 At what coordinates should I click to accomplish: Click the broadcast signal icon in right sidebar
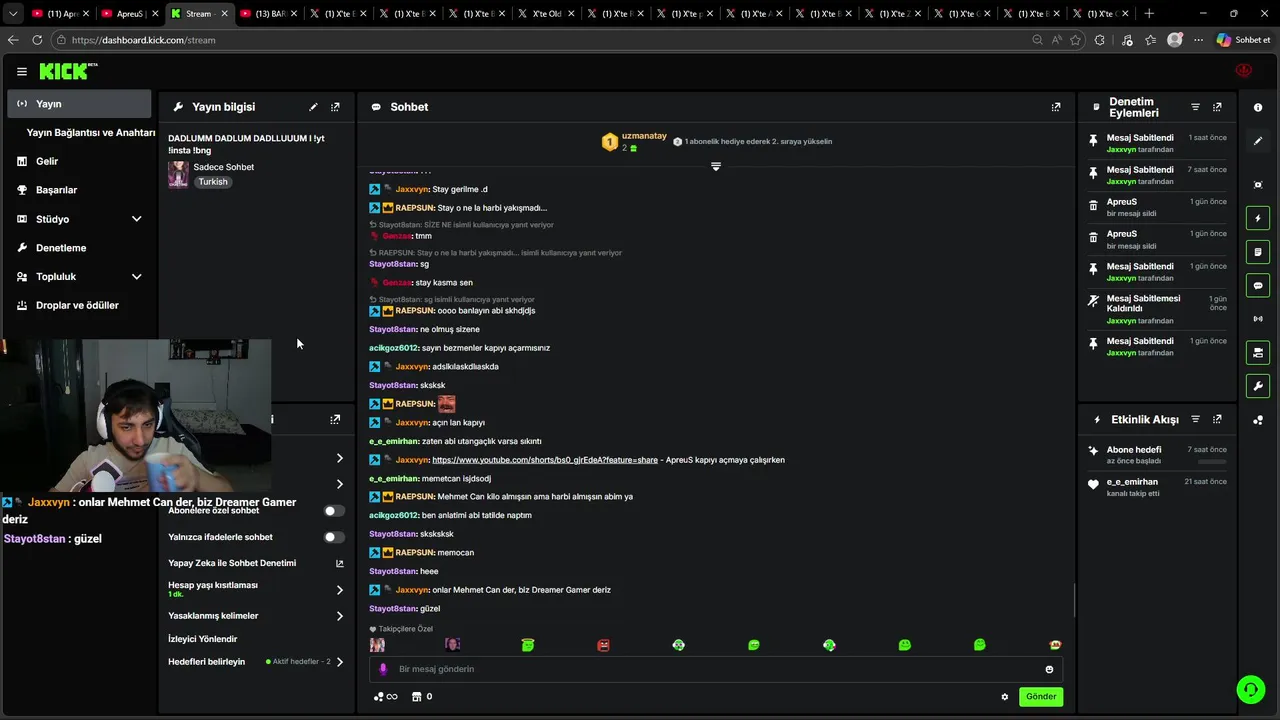coord(1258,319)
